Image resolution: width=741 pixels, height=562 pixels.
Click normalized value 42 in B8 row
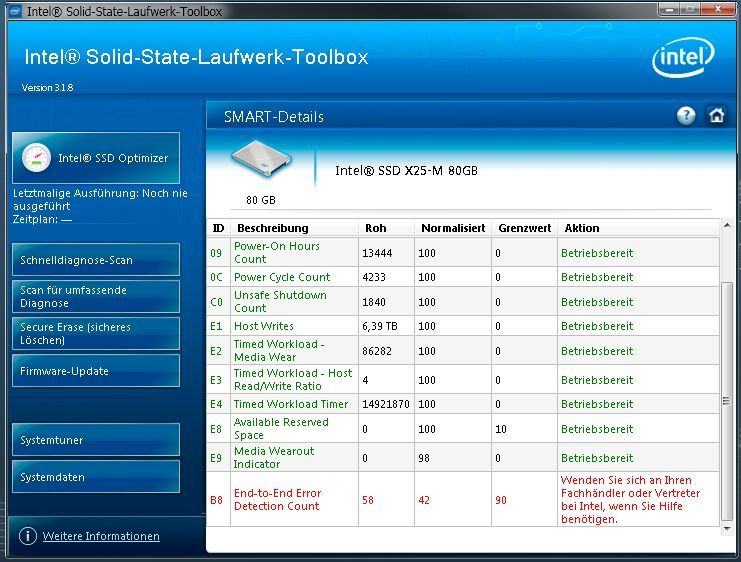(424, 500)
